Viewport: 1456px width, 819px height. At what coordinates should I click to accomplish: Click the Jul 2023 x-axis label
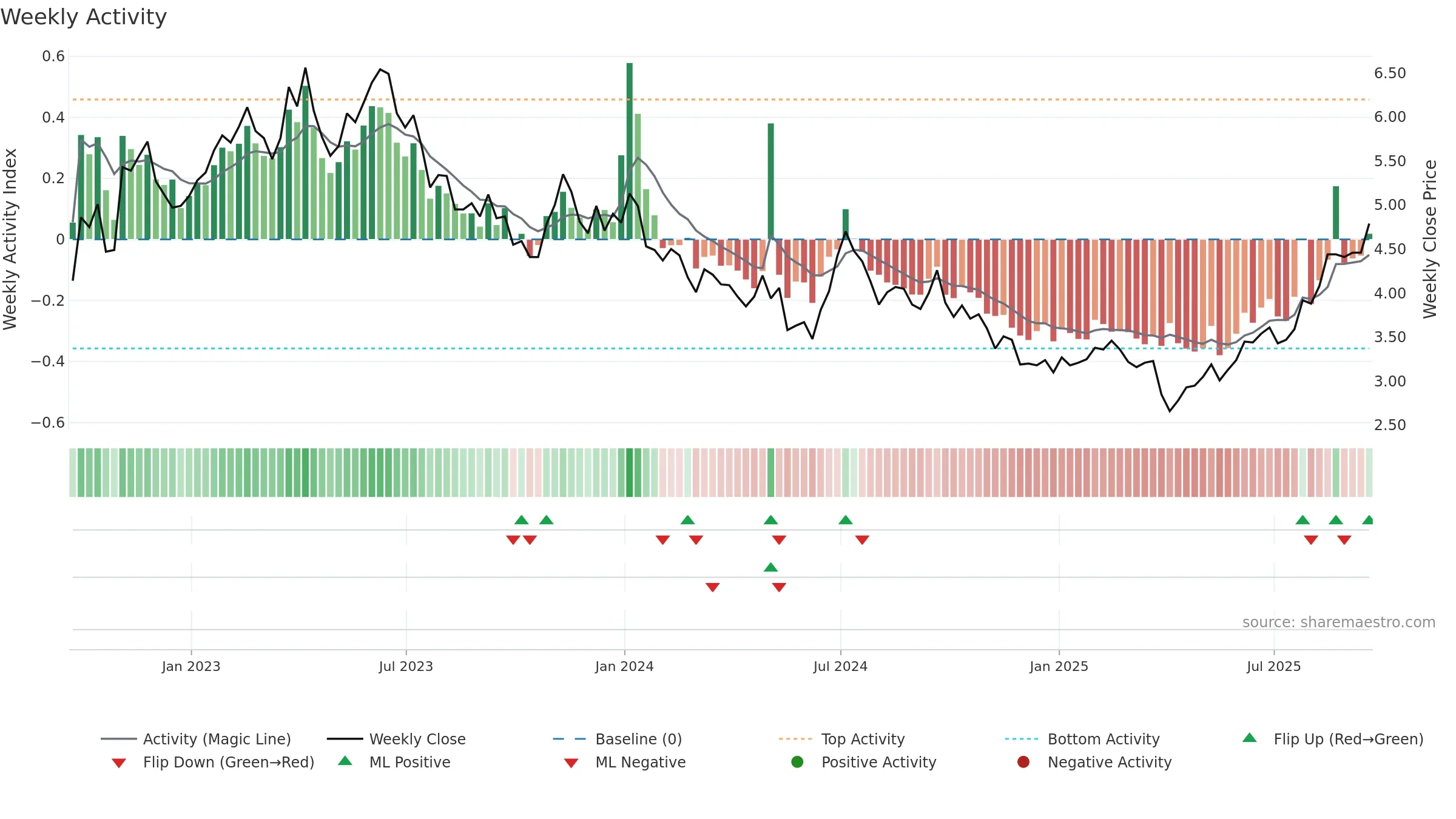[406, 667]
